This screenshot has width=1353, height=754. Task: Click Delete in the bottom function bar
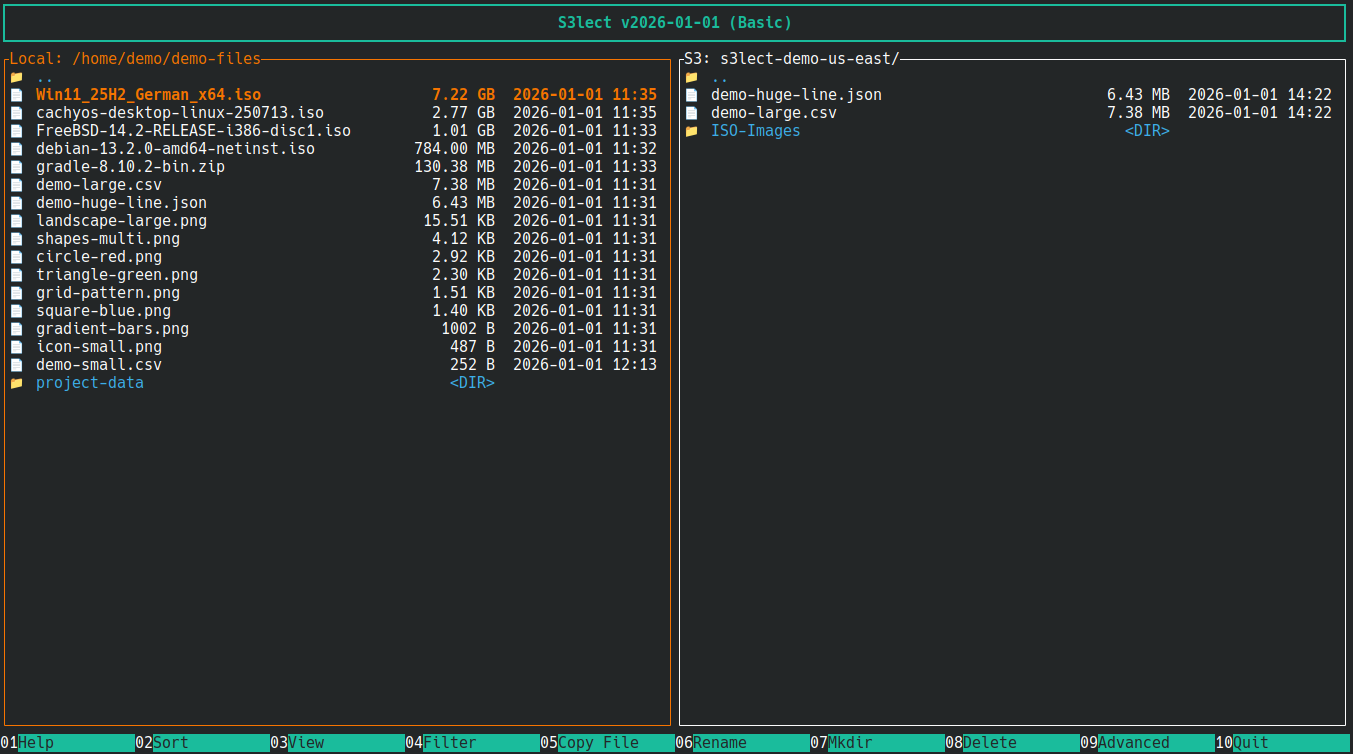coord(988,742)
